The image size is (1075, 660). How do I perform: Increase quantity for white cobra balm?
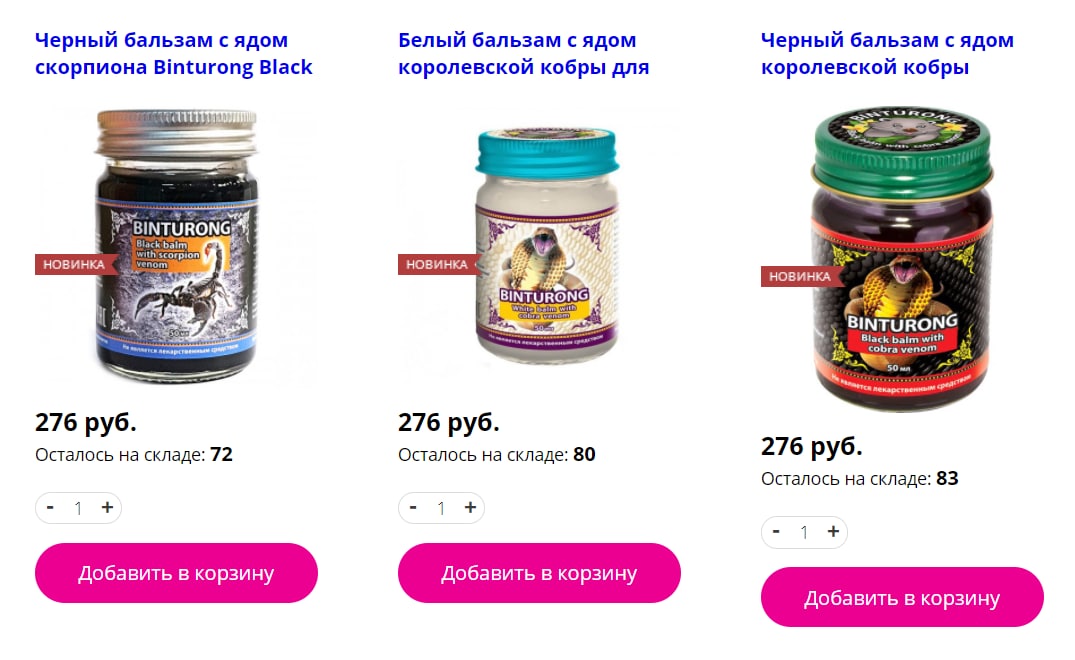pos(470,508)
